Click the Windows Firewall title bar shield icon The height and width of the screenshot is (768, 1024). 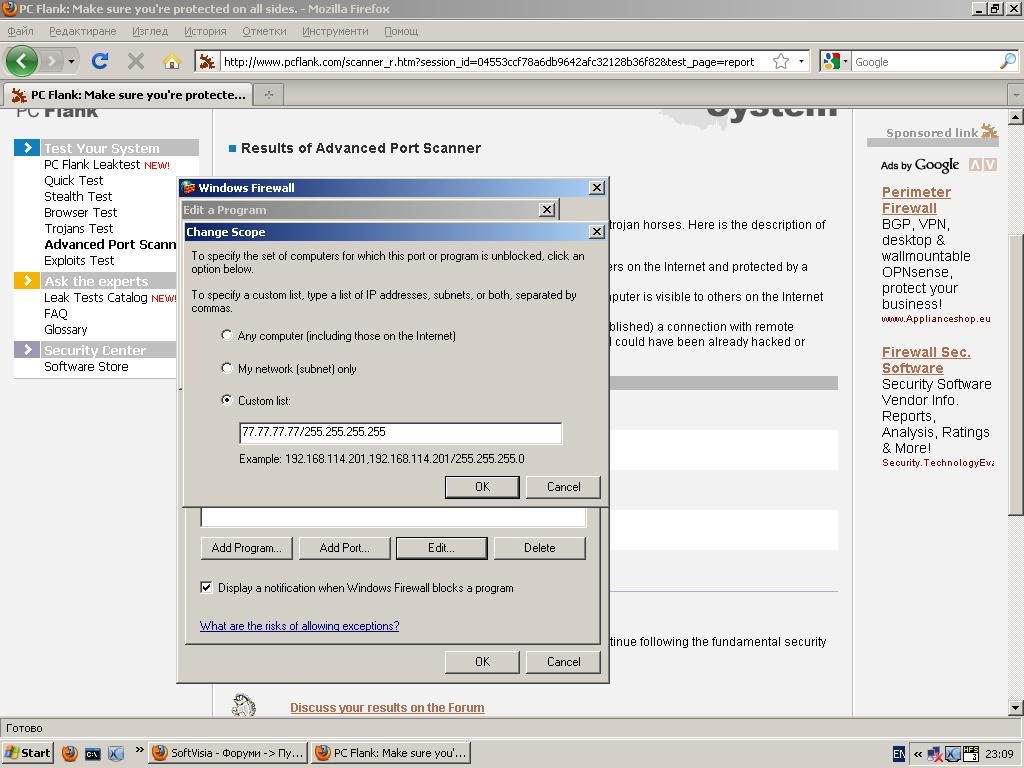[x=189, y=187]
